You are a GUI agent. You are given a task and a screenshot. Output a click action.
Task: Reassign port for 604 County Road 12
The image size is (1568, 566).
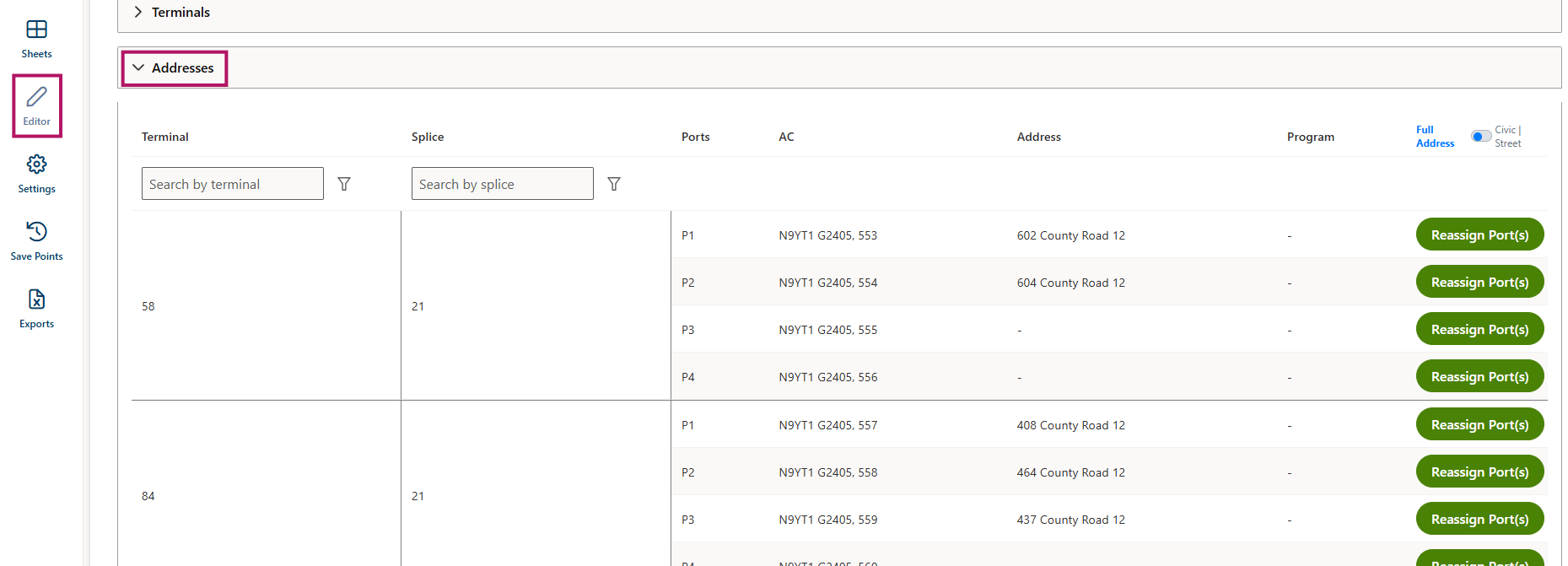click(1479, 283)
